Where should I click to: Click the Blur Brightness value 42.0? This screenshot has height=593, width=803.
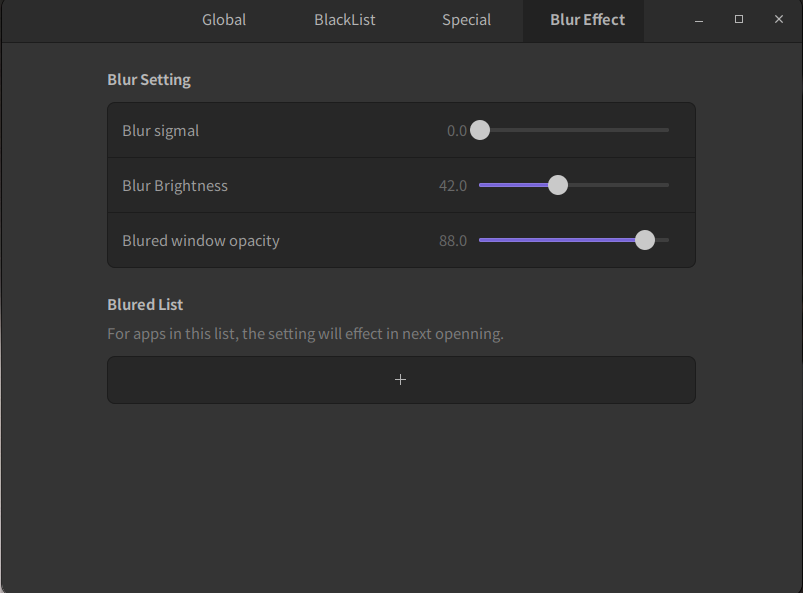453,185
